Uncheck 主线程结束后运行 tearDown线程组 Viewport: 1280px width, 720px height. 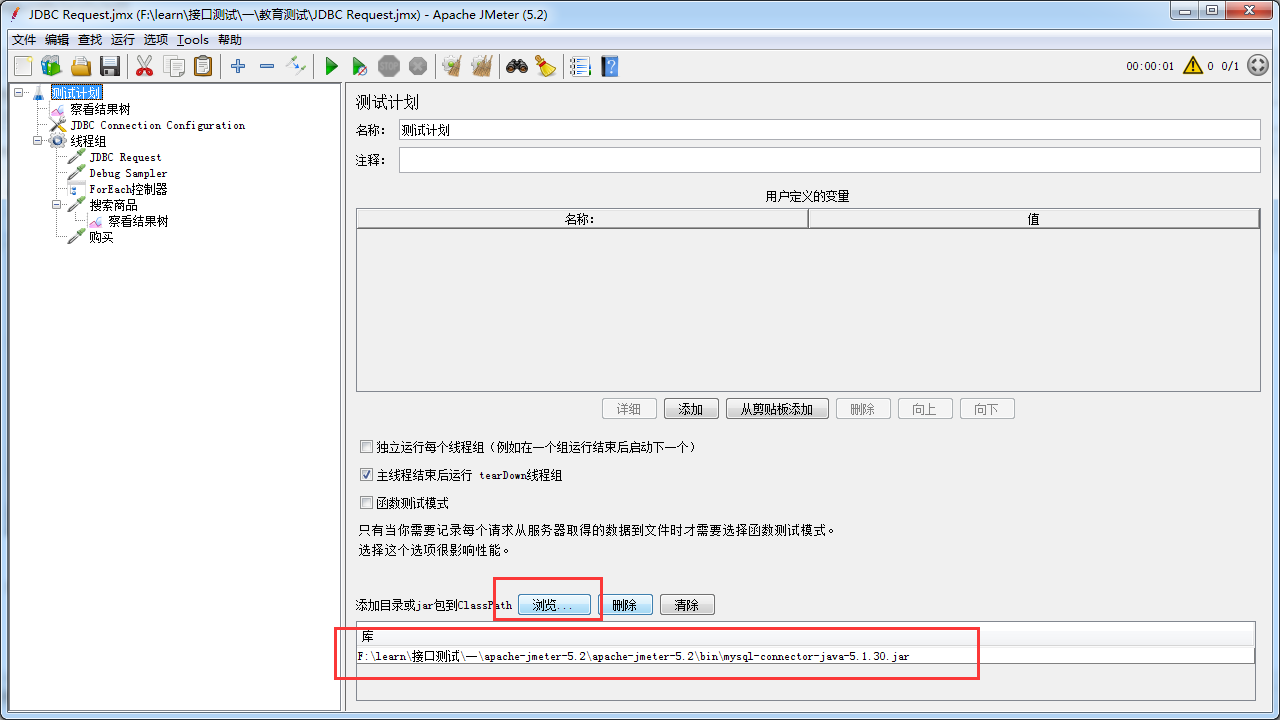[x=366, y=475]
